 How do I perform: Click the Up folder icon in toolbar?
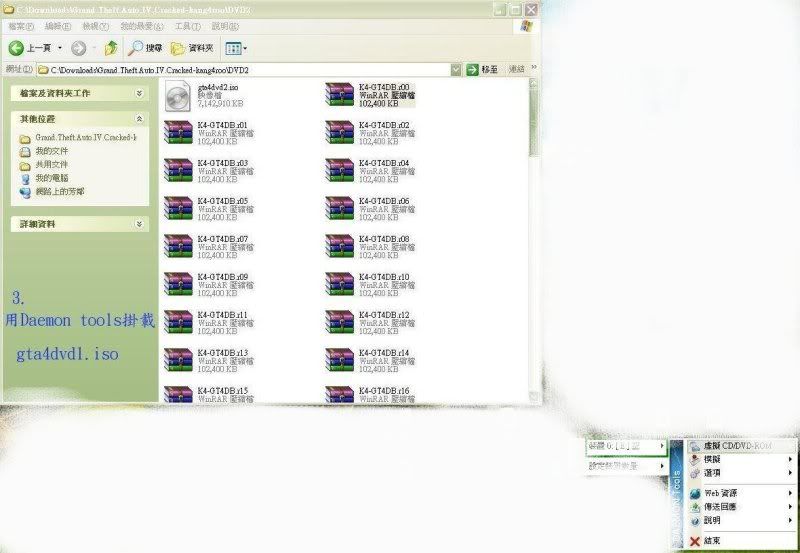[x=111, y=48]
